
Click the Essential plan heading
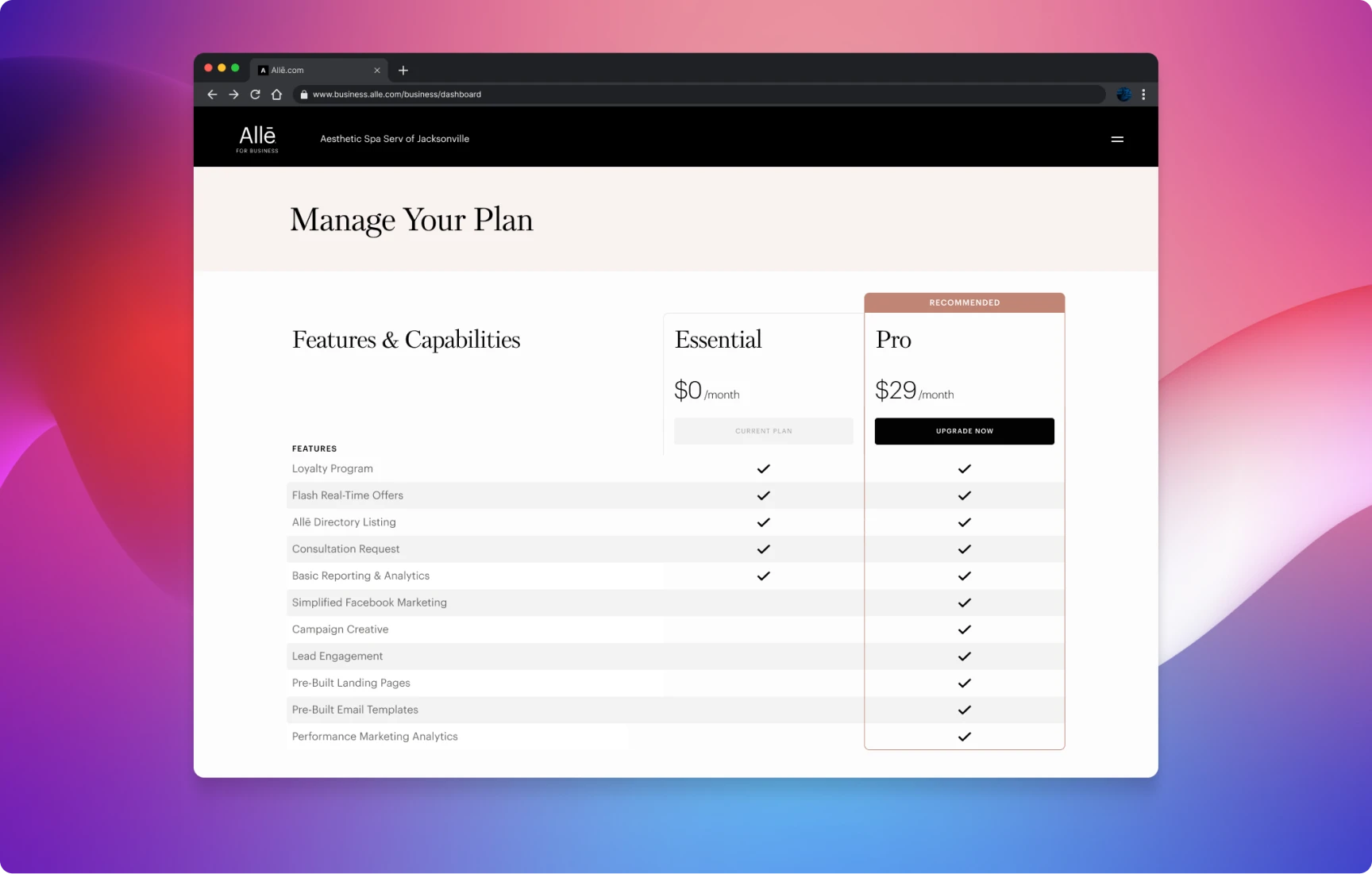pyautogui.click(x=719, y=340)
